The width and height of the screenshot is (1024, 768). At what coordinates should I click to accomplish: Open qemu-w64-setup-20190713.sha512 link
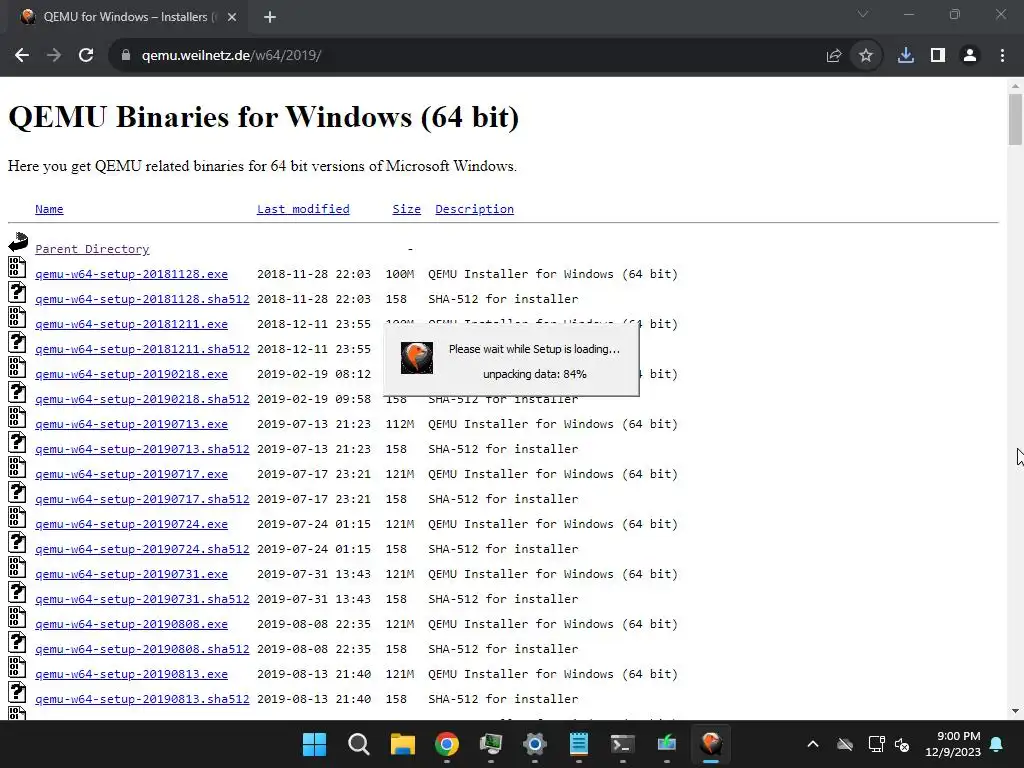[142, 449]
